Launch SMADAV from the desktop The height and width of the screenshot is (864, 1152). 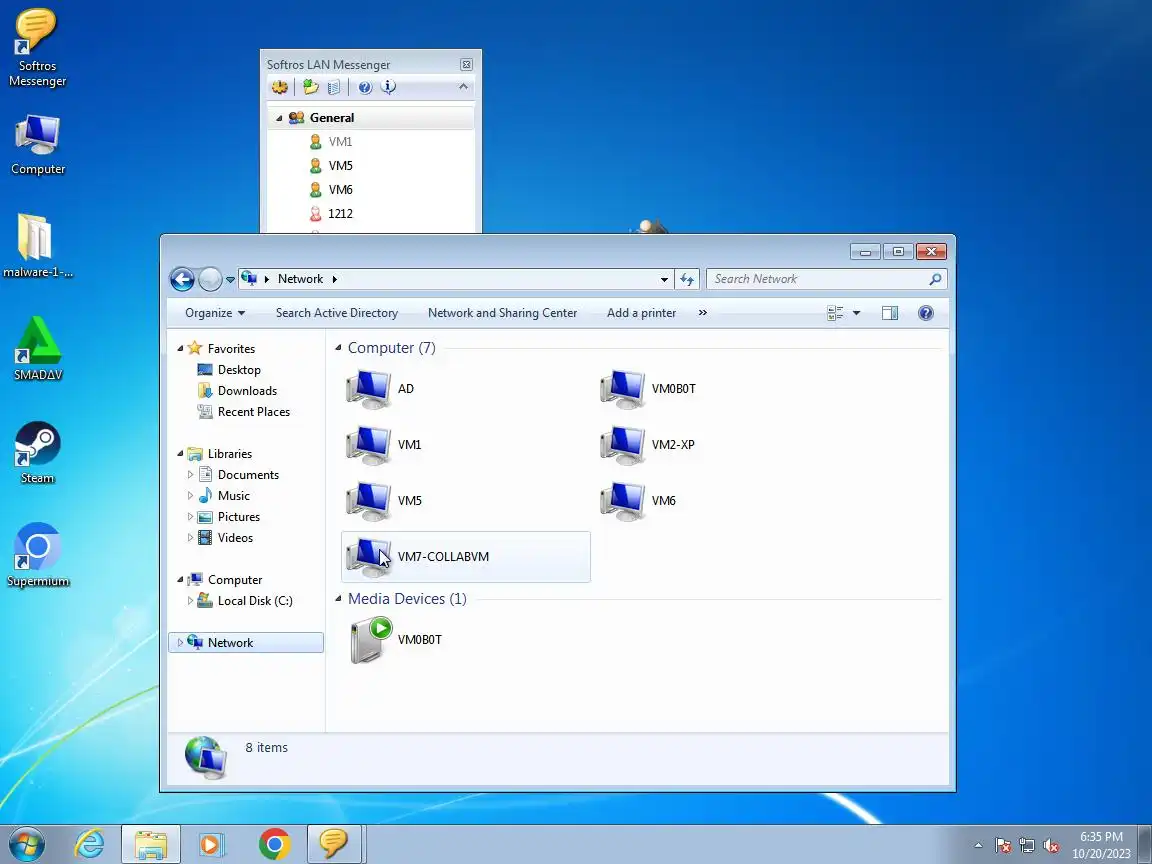(37, 349)
